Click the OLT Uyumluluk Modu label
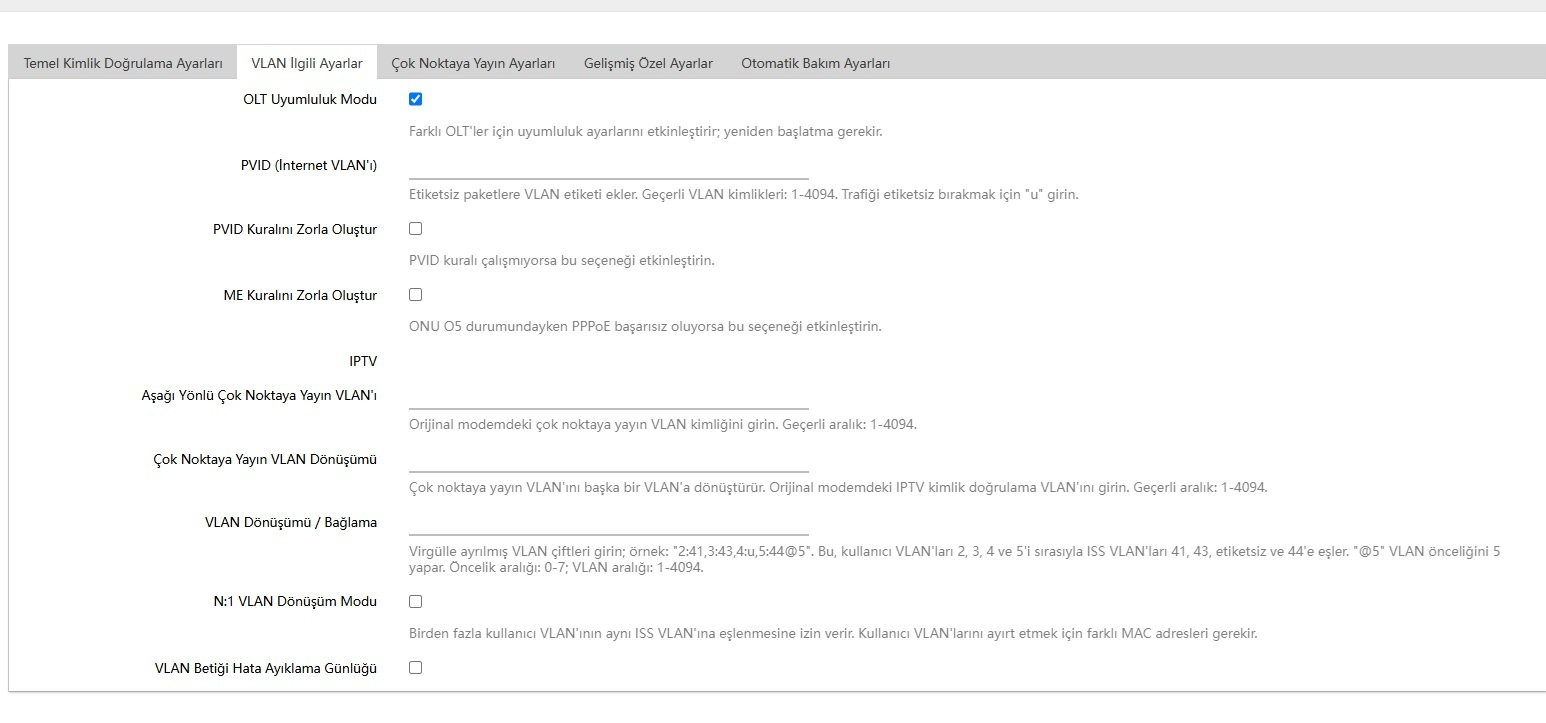The width and height of the screenshot is (1546, 723). click(310, 99)
